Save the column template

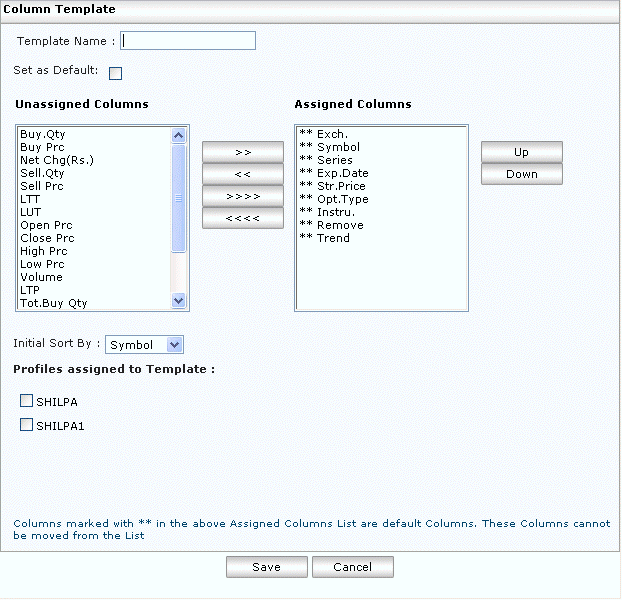pyautogui.click(x=266, y=567)
